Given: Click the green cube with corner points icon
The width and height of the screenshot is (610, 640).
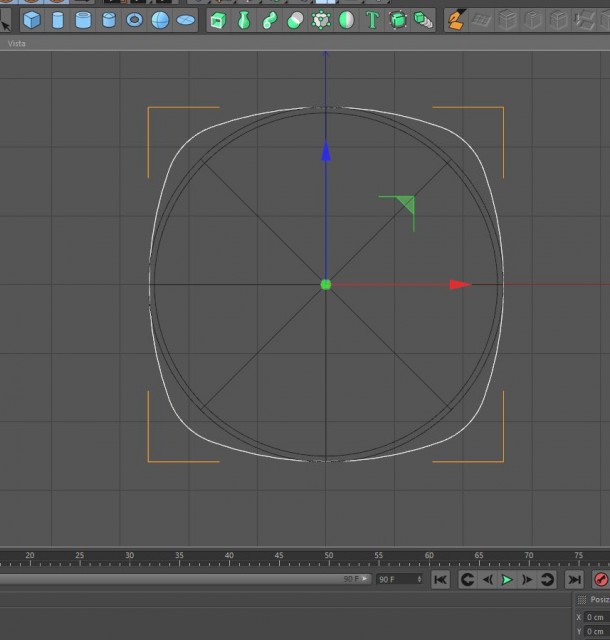Looking at the screenshot, I should [398, 20].
